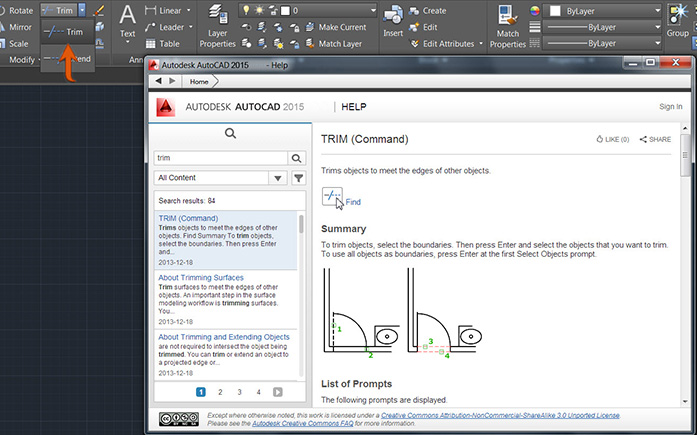
Task: Click Make Current layer button
Action: [336, 27]
